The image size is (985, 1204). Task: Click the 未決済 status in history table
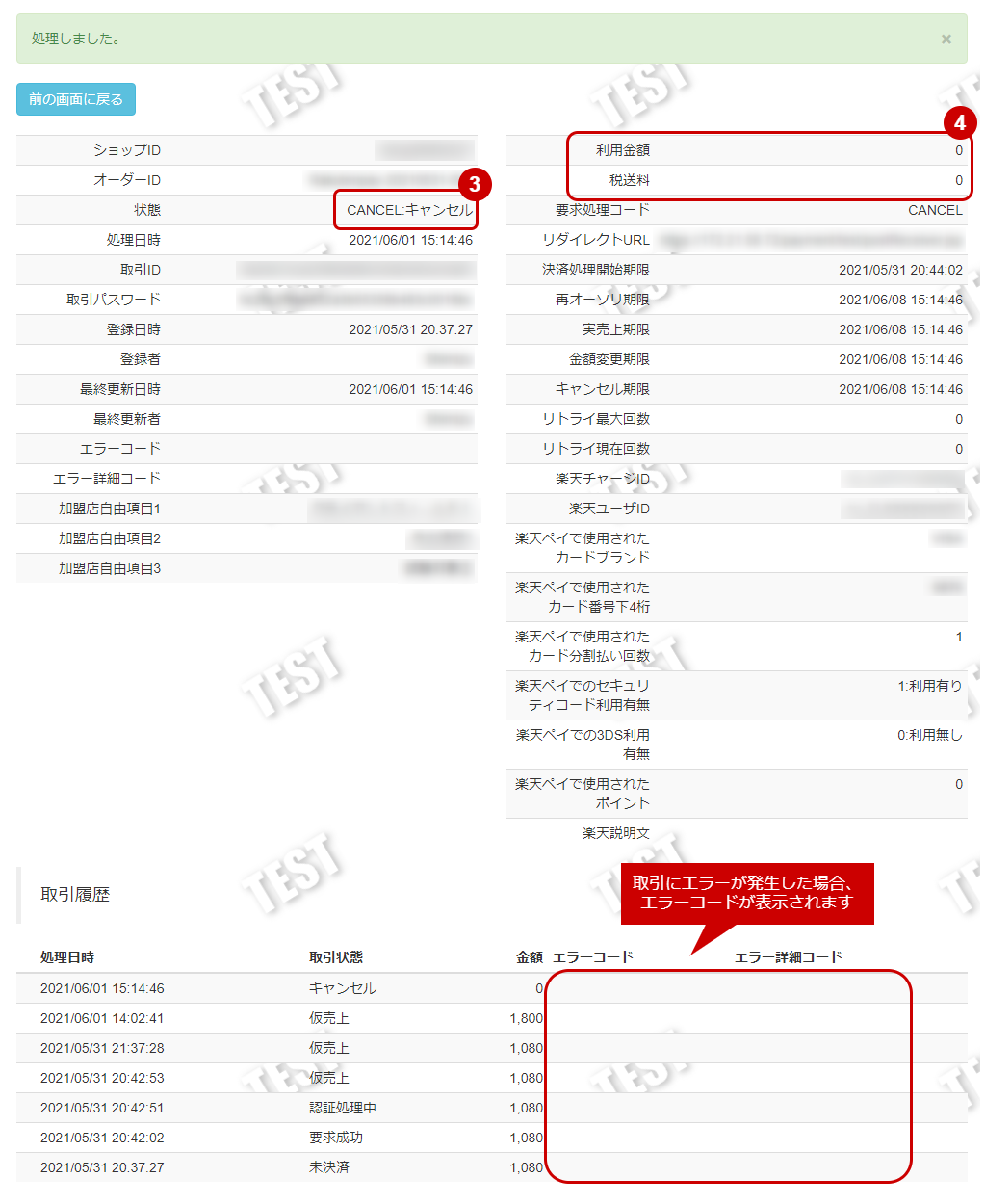(329, 1167)
